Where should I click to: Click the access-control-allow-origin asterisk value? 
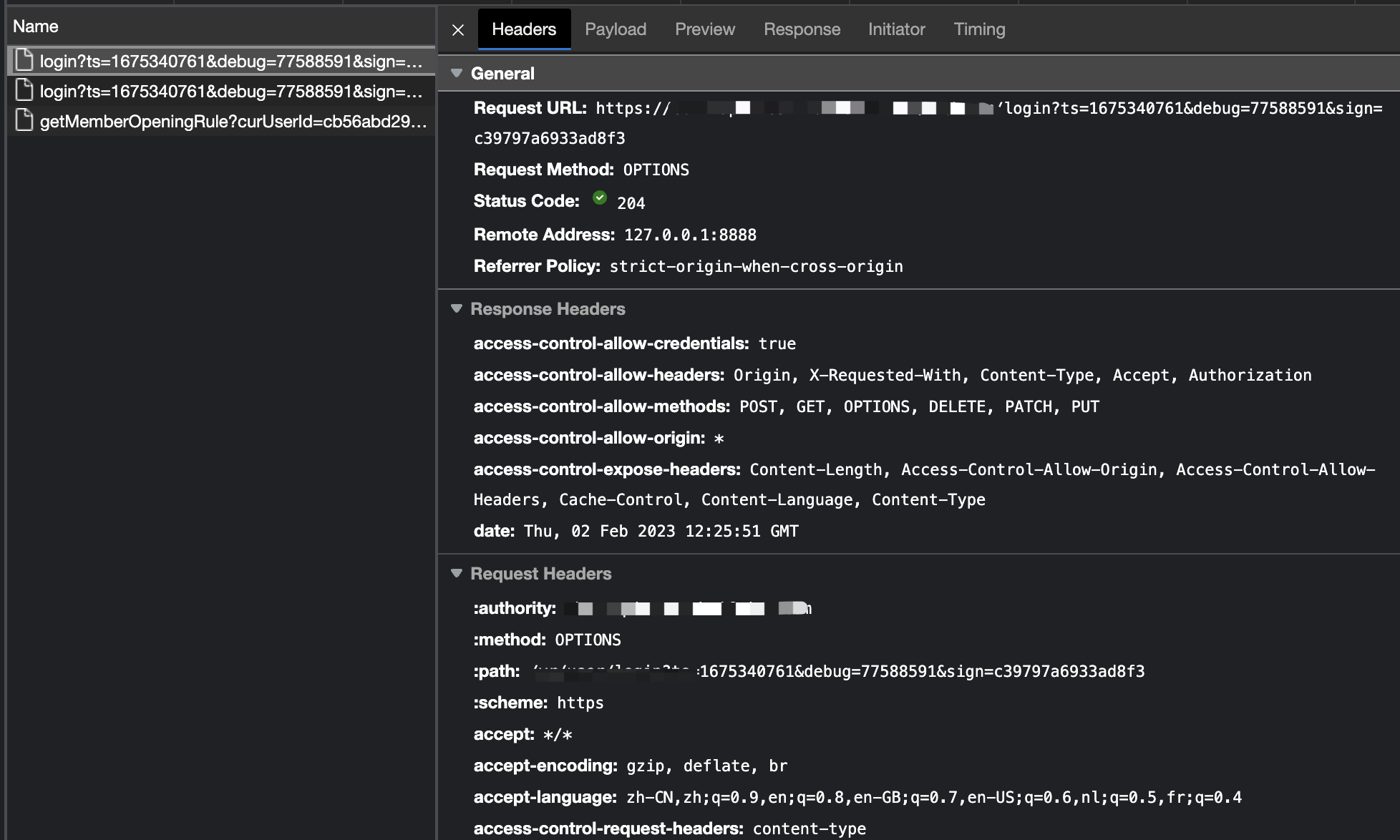[x=719, y=438]
